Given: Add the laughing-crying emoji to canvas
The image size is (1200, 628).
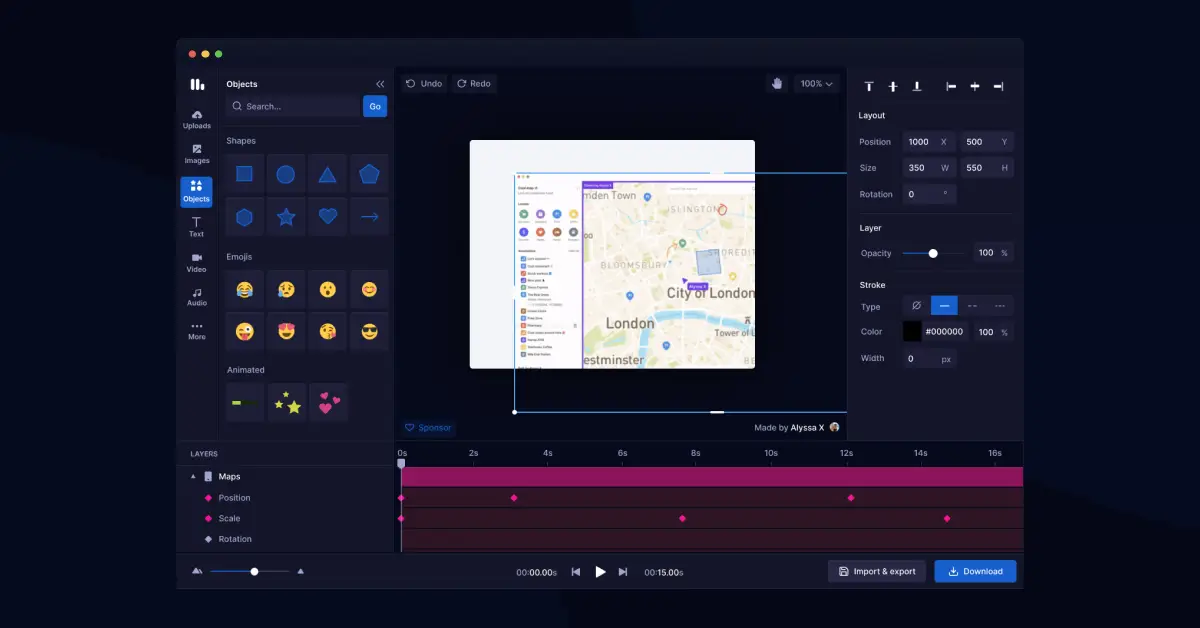Looking at the screenshot, I should click(245, 289).
